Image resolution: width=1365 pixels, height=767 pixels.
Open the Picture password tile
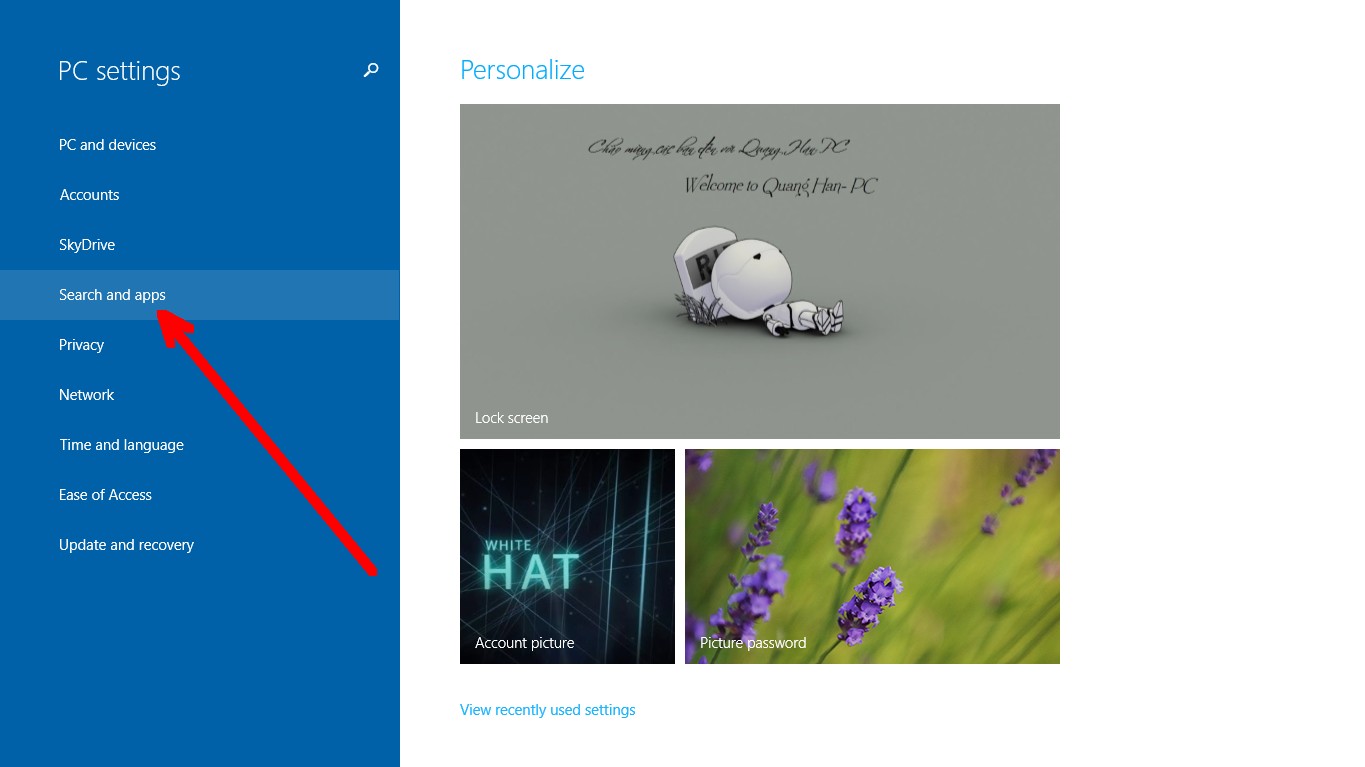(872, 556)
